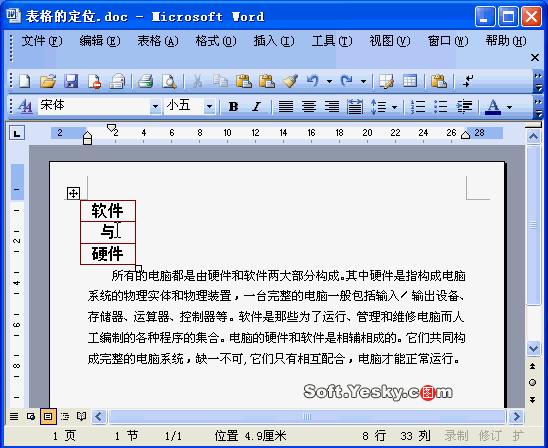Screen dimensions: 548x448
Task: Click the Show/Hide formatting marks icon
Action: coord(467,81)
